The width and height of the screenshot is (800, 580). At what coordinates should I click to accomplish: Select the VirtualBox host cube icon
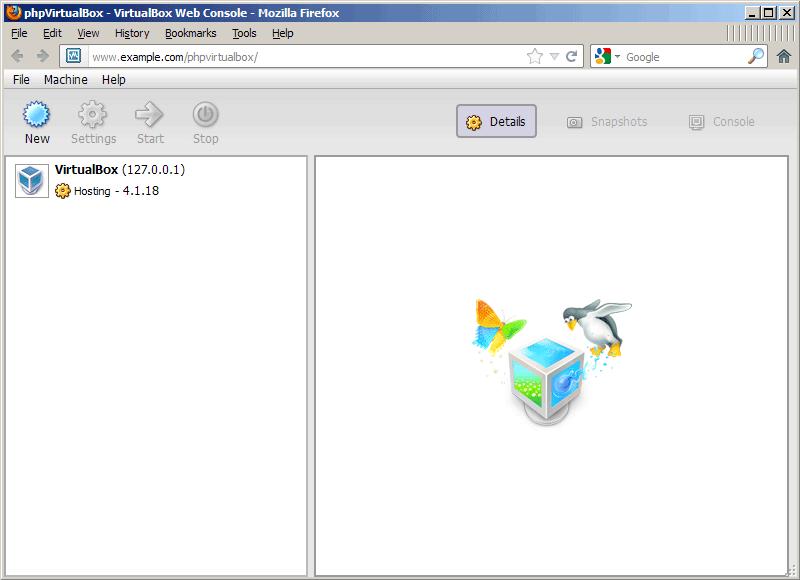pyautogui.click(x=32, y=180)
